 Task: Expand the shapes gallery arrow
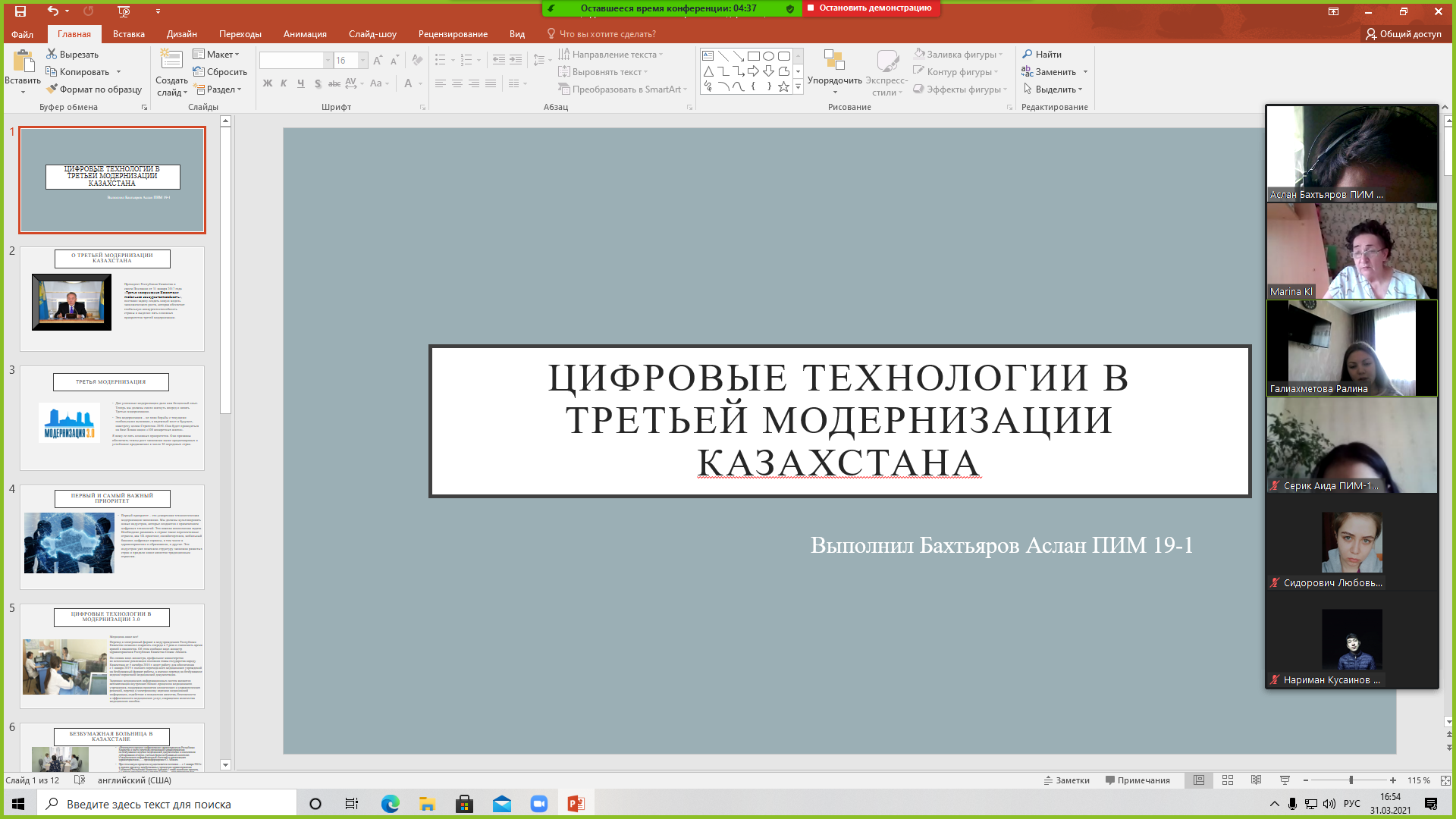[798, 87]
